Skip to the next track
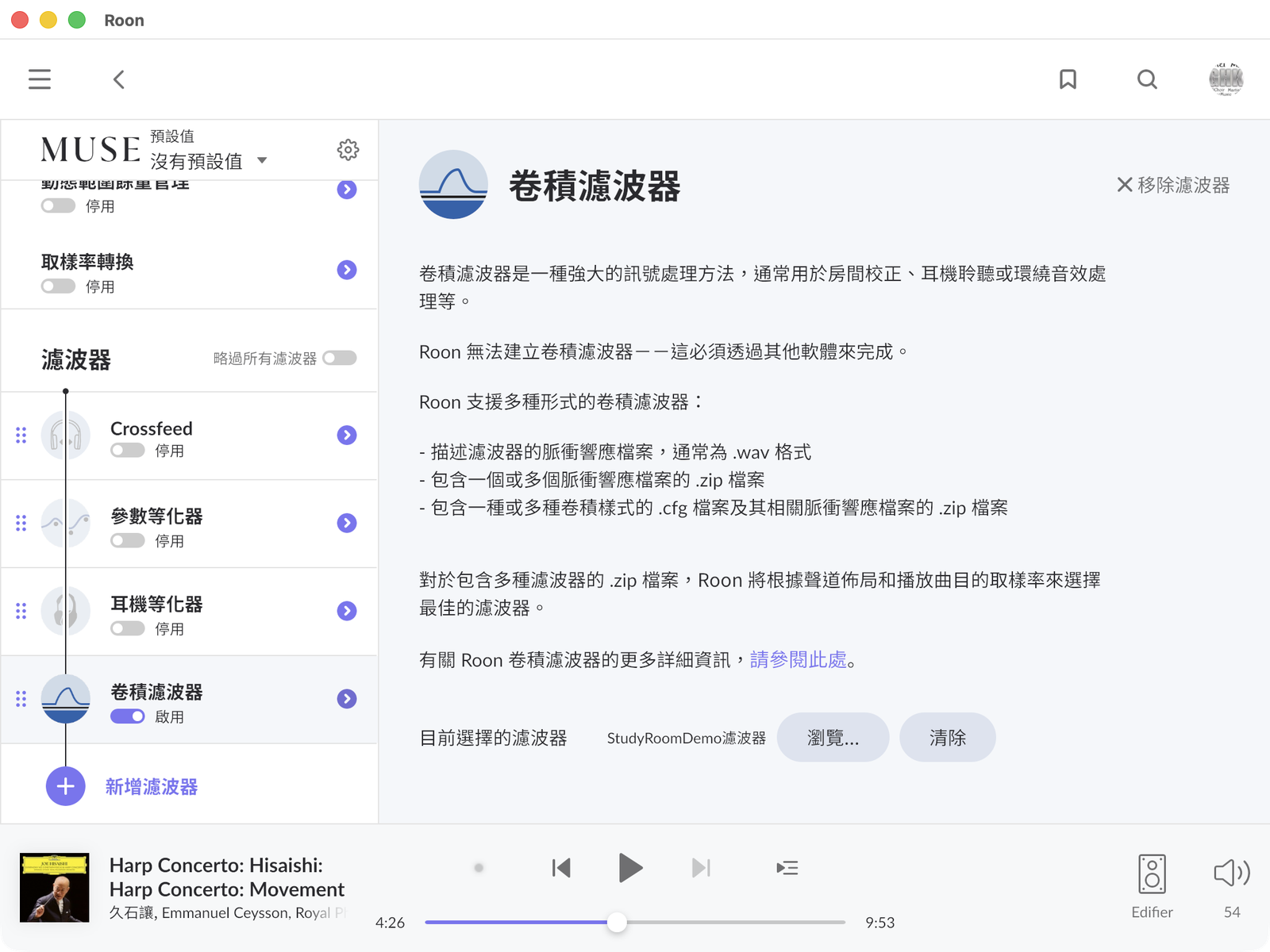1270x952 pixels. pos(701,868)
